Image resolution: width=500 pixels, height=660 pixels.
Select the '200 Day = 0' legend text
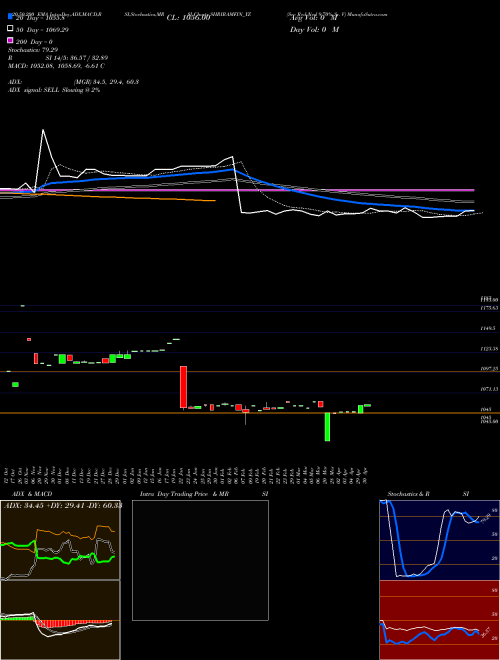pyautogui.click(x=34, y=42)
